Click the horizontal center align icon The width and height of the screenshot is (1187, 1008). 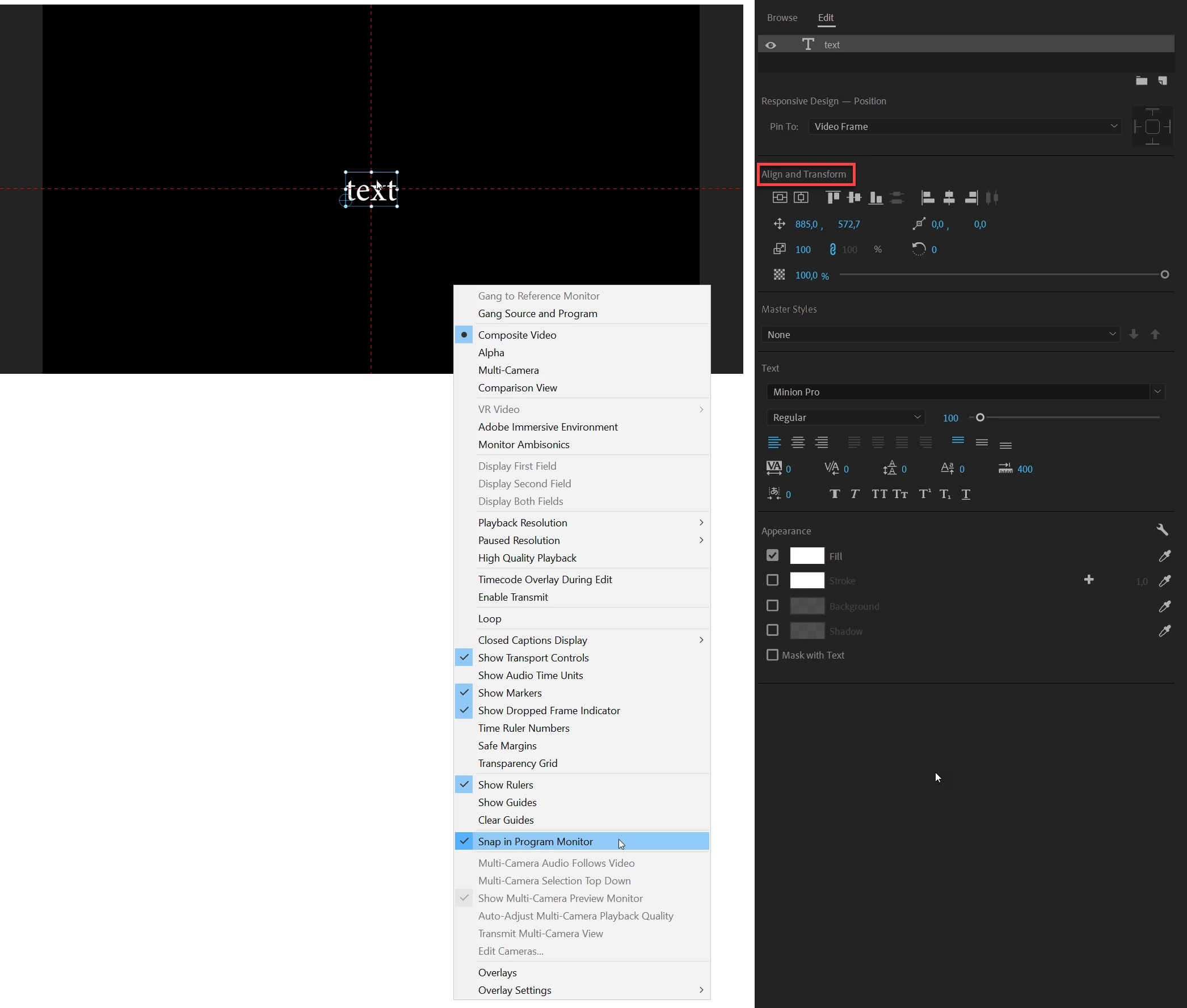click(x=801, y=198)
